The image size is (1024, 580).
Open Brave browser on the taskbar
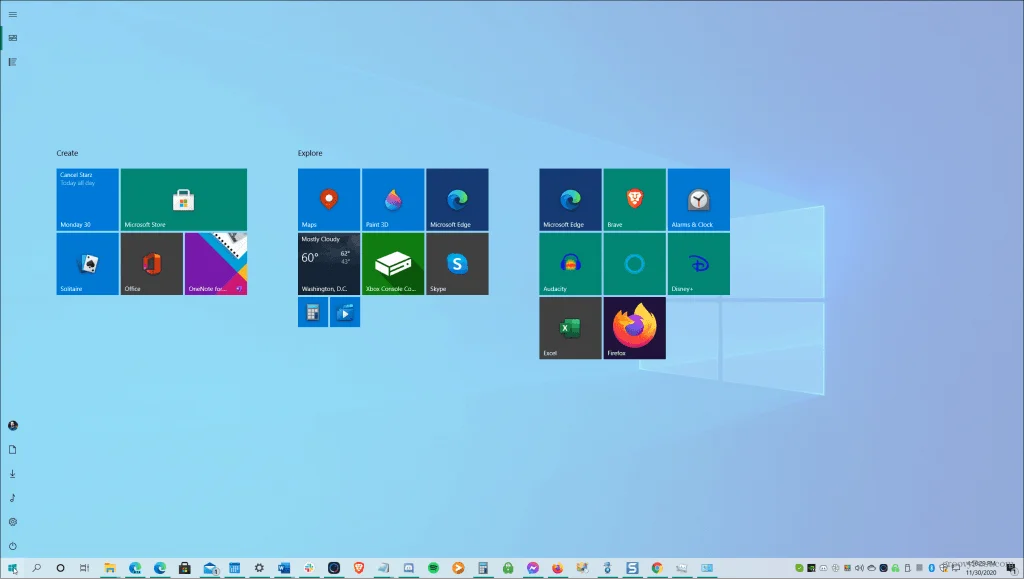tap(359, 568)
